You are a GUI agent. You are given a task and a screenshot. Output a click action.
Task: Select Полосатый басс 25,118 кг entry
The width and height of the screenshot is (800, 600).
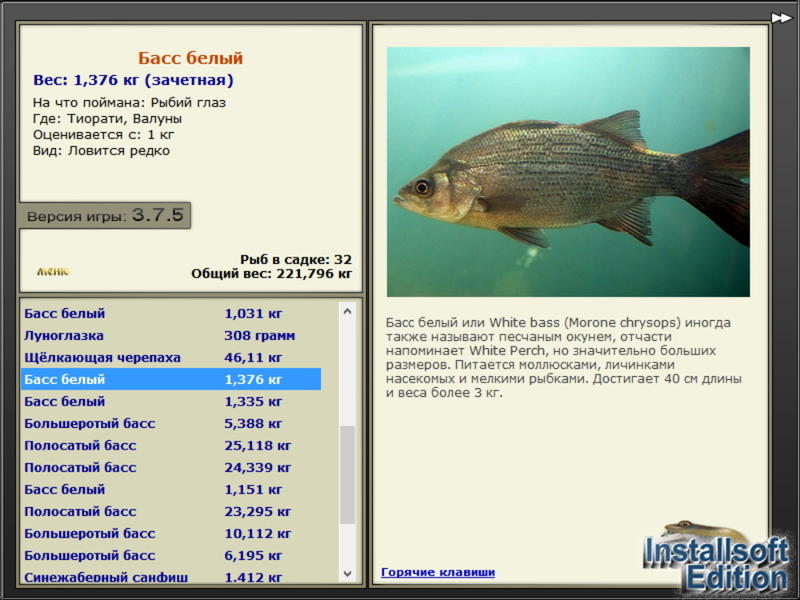pos(171,445)
